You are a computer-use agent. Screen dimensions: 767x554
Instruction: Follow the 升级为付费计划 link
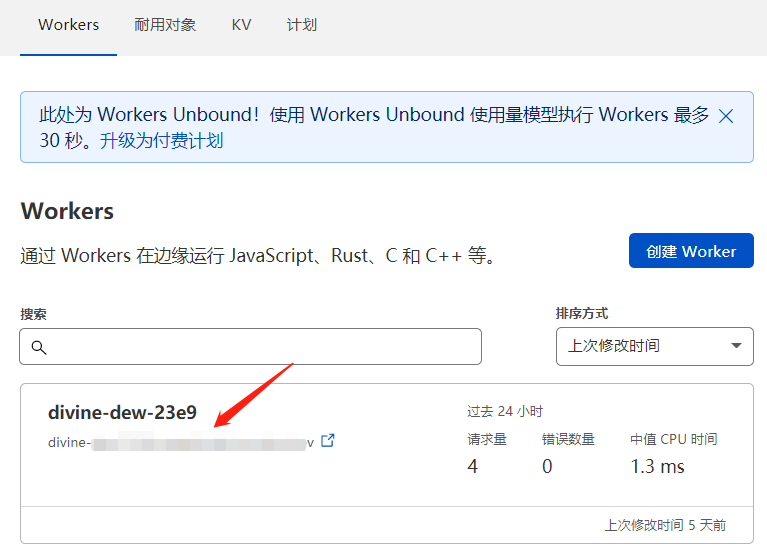[161, 141]
